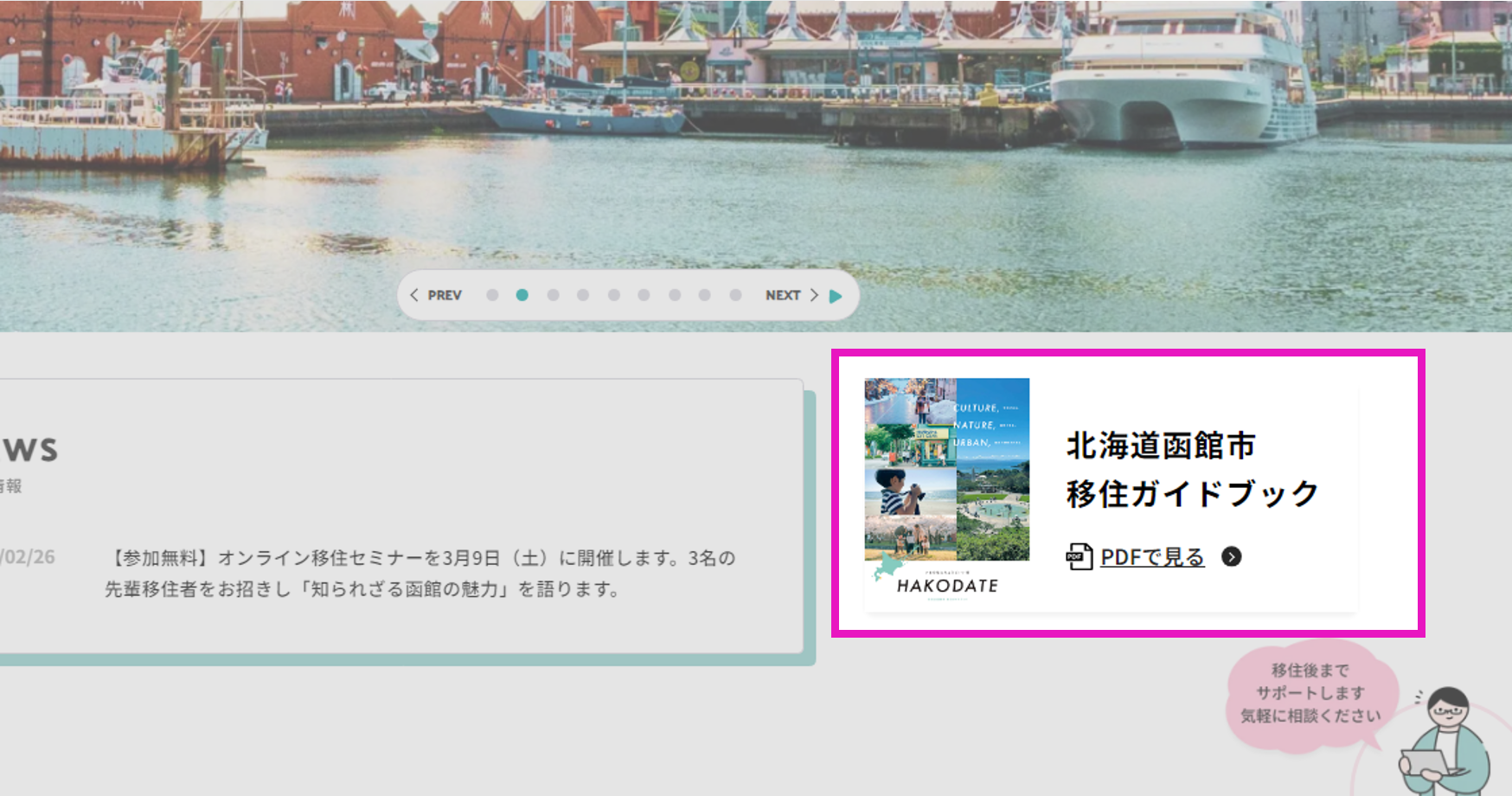This screenshot has width=1512, height=796.
Task: Click the NEXT slide button
Action: click(791, 295)
